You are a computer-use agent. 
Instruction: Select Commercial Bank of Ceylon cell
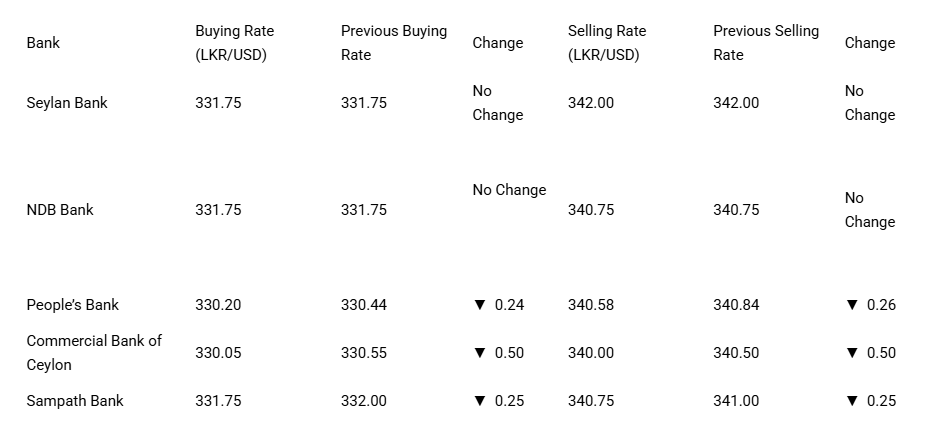tap(94, 353)
